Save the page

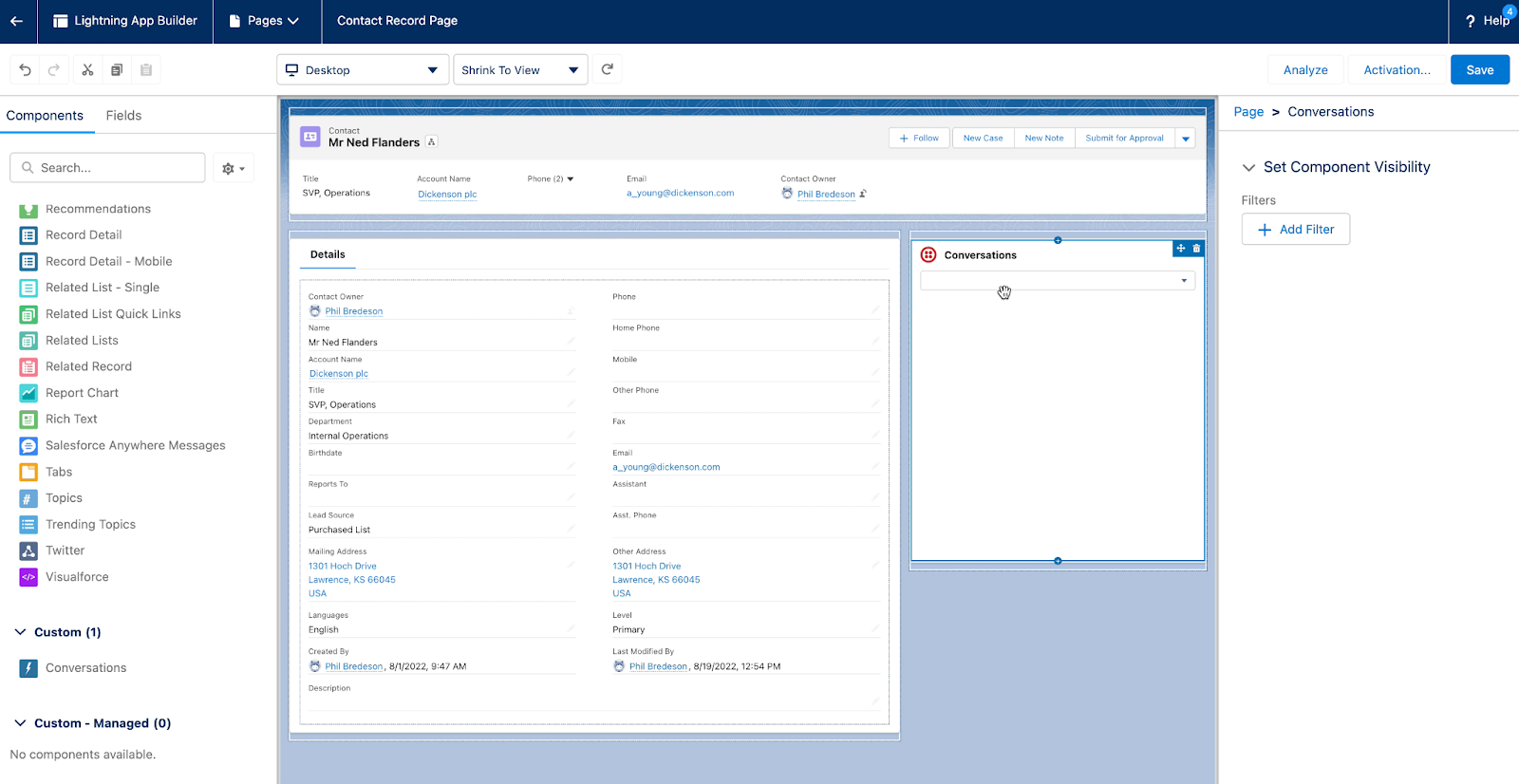point(1480,69)
